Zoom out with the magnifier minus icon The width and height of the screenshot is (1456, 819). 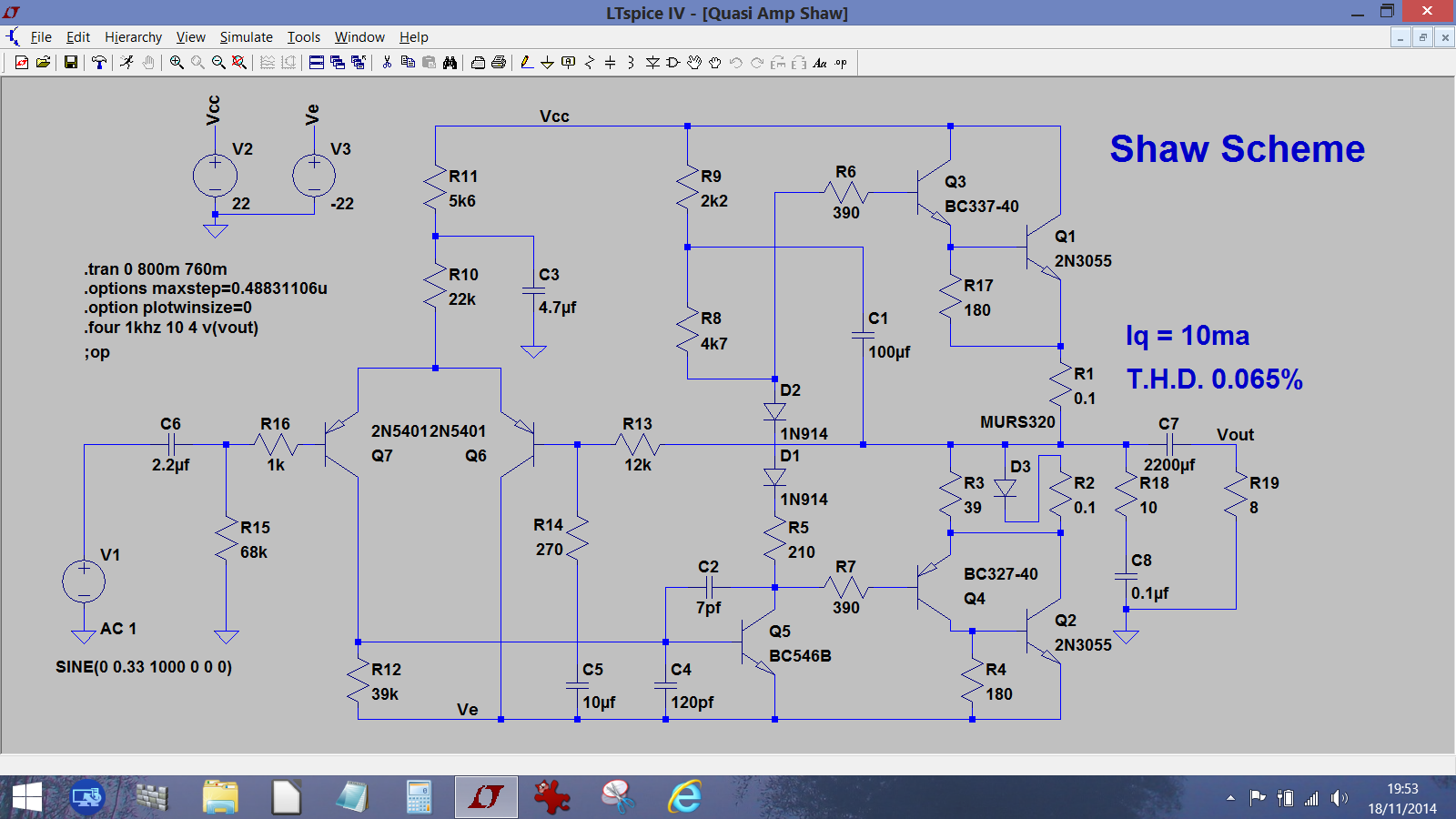click(x=218, y=63)
